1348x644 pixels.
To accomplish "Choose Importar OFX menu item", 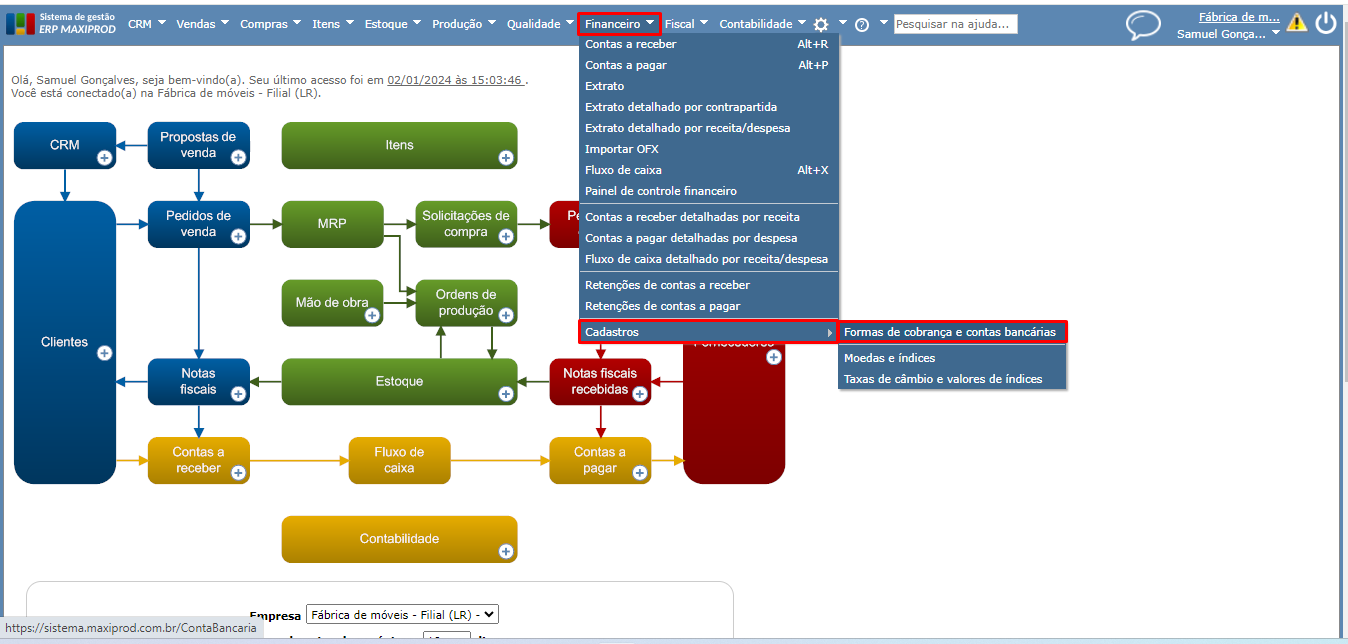I will pos(709,149).
